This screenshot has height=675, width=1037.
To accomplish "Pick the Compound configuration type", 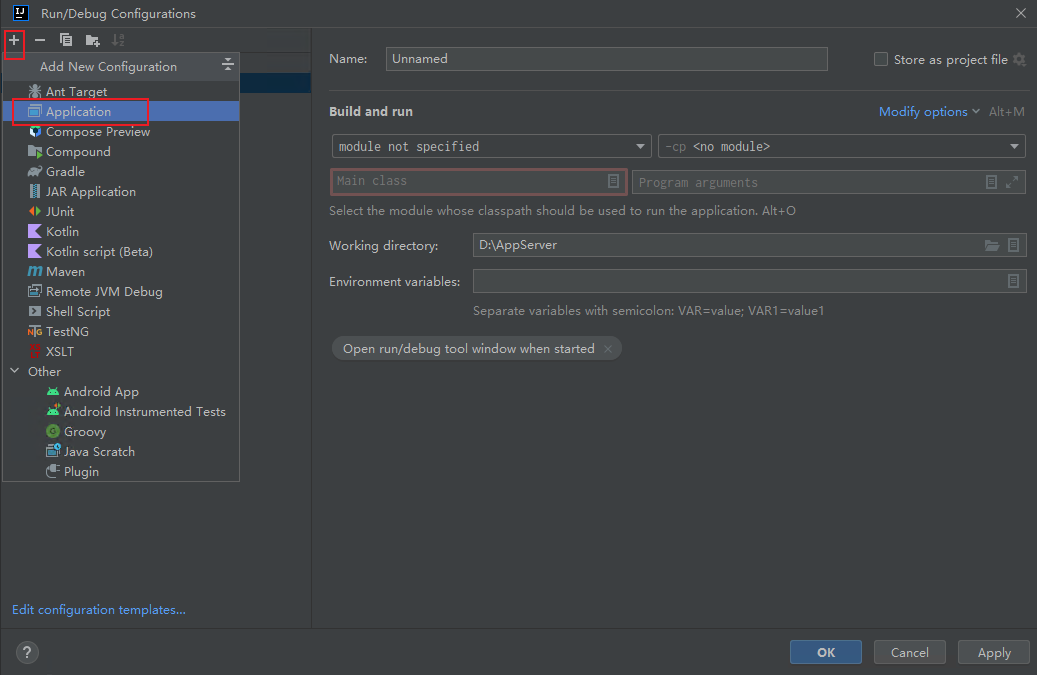I will pos(121,151).
